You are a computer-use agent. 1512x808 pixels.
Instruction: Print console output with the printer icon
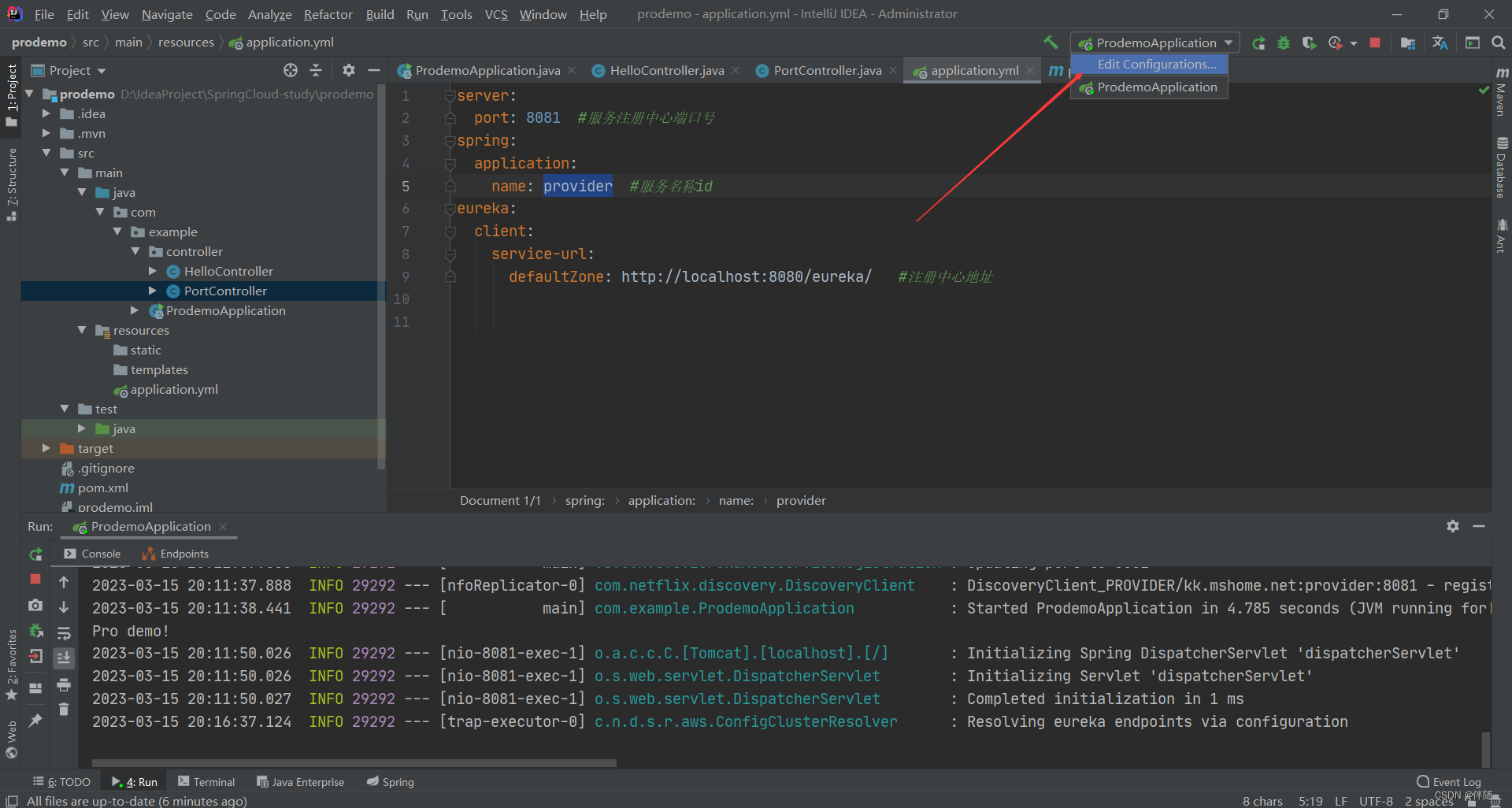[64, 685]
